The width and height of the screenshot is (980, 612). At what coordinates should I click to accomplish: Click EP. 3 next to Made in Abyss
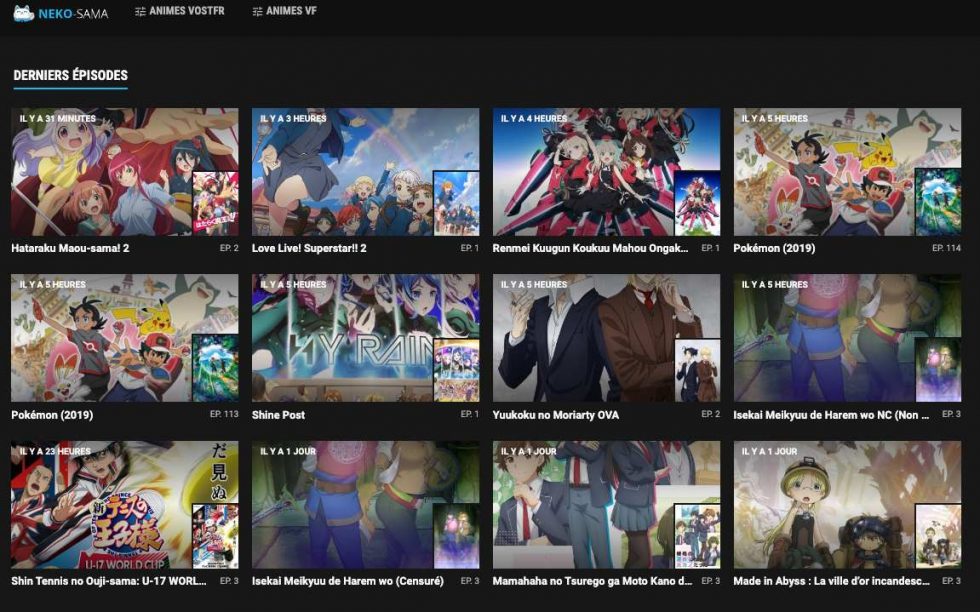pos(951,581)
